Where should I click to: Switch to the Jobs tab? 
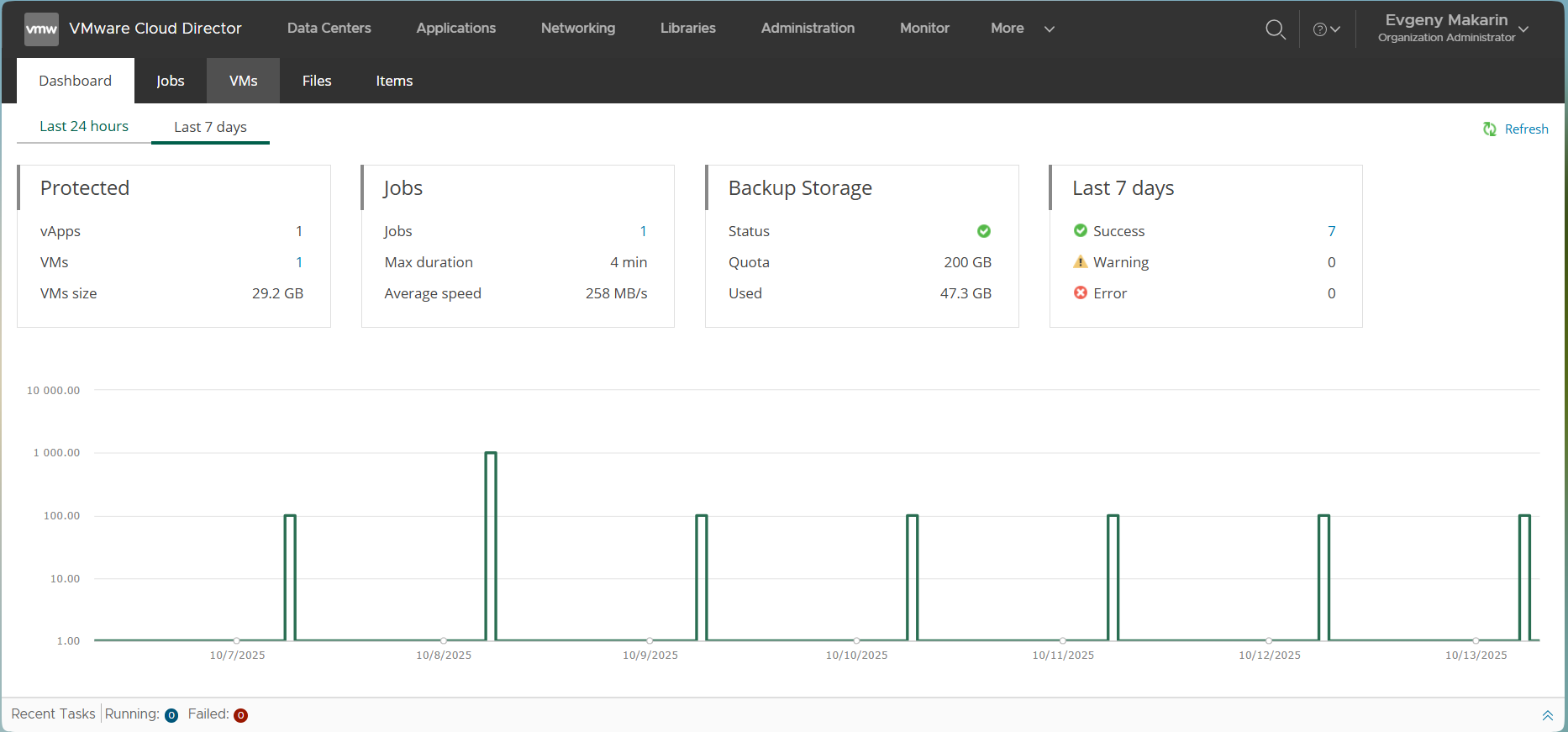tap(170, 81)
